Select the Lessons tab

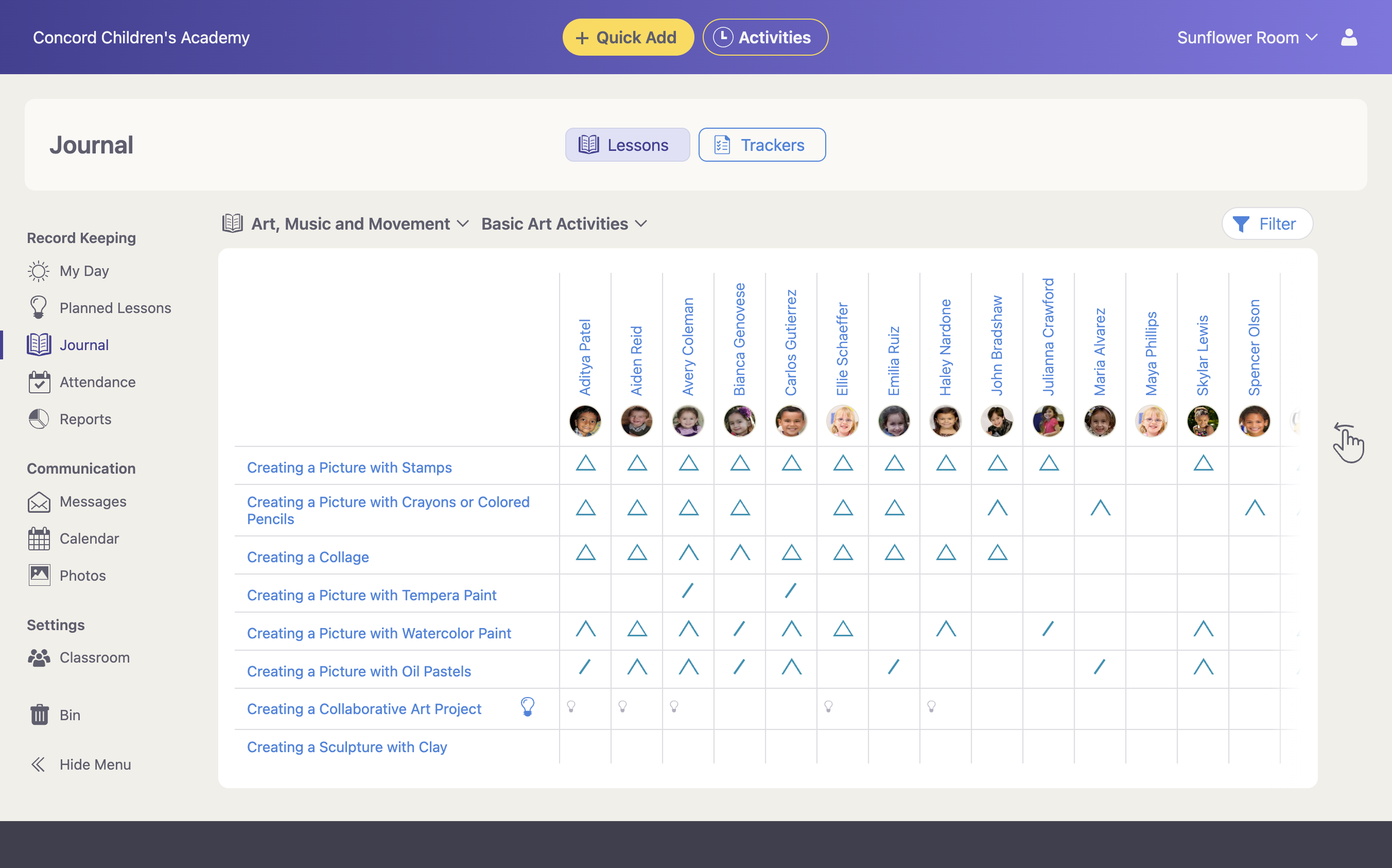tap(627, 145)
